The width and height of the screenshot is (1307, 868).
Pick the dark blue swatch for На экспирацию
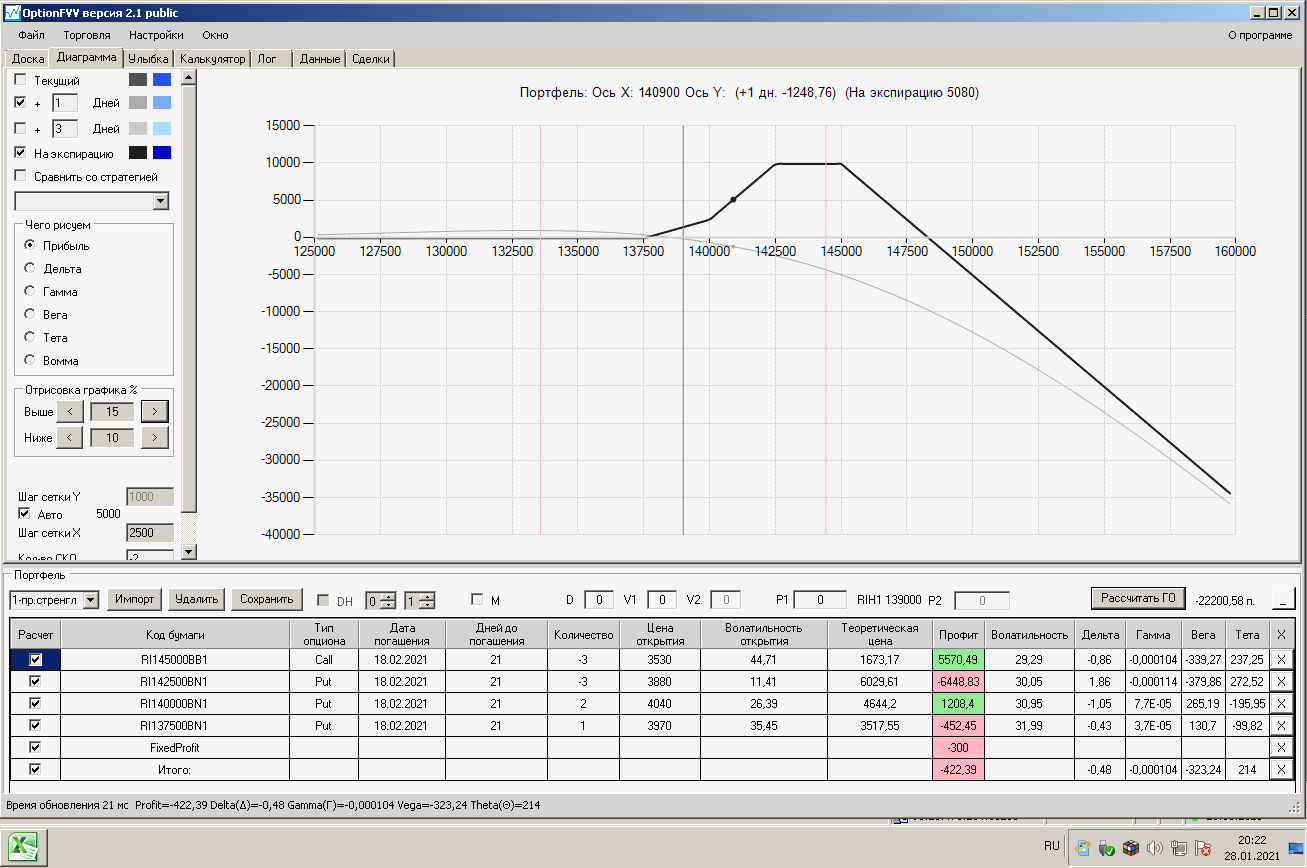162,153
